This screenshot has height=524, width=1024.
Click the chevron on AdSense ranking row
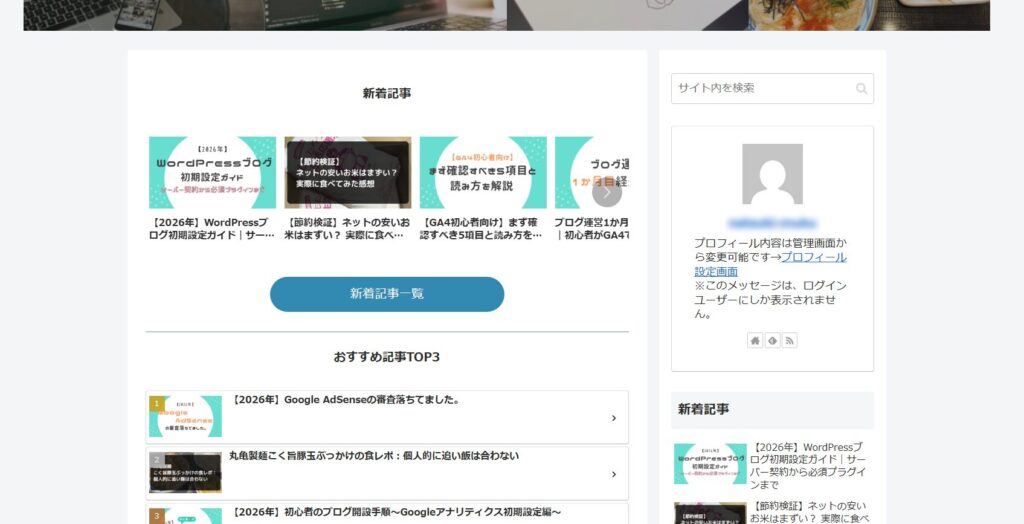(613, 418)
